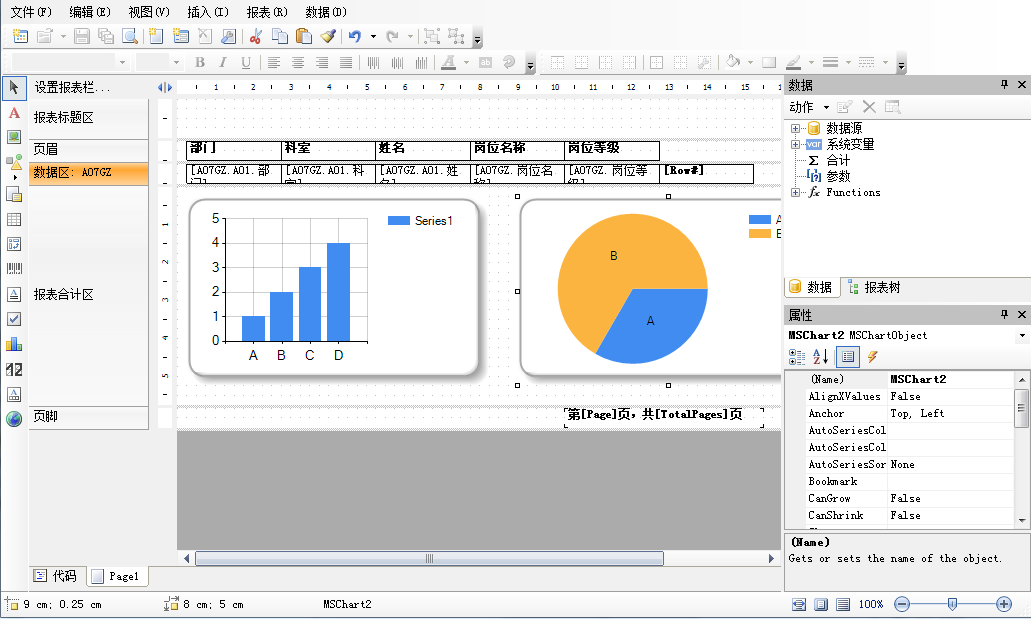1031x619 pixels.
Task: Activate the format painter brush
Action: click(x=328, y=36)
